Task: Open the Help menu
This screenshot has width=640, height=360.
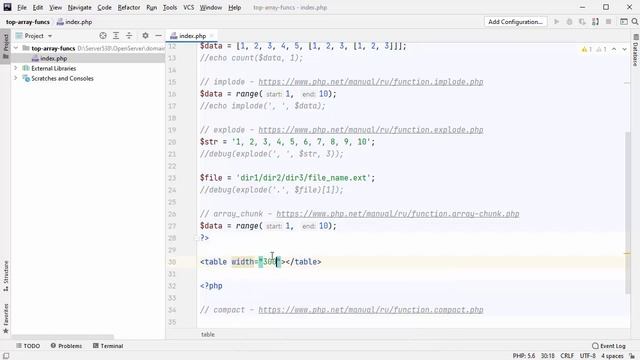Action: click(x=234, y=7)
